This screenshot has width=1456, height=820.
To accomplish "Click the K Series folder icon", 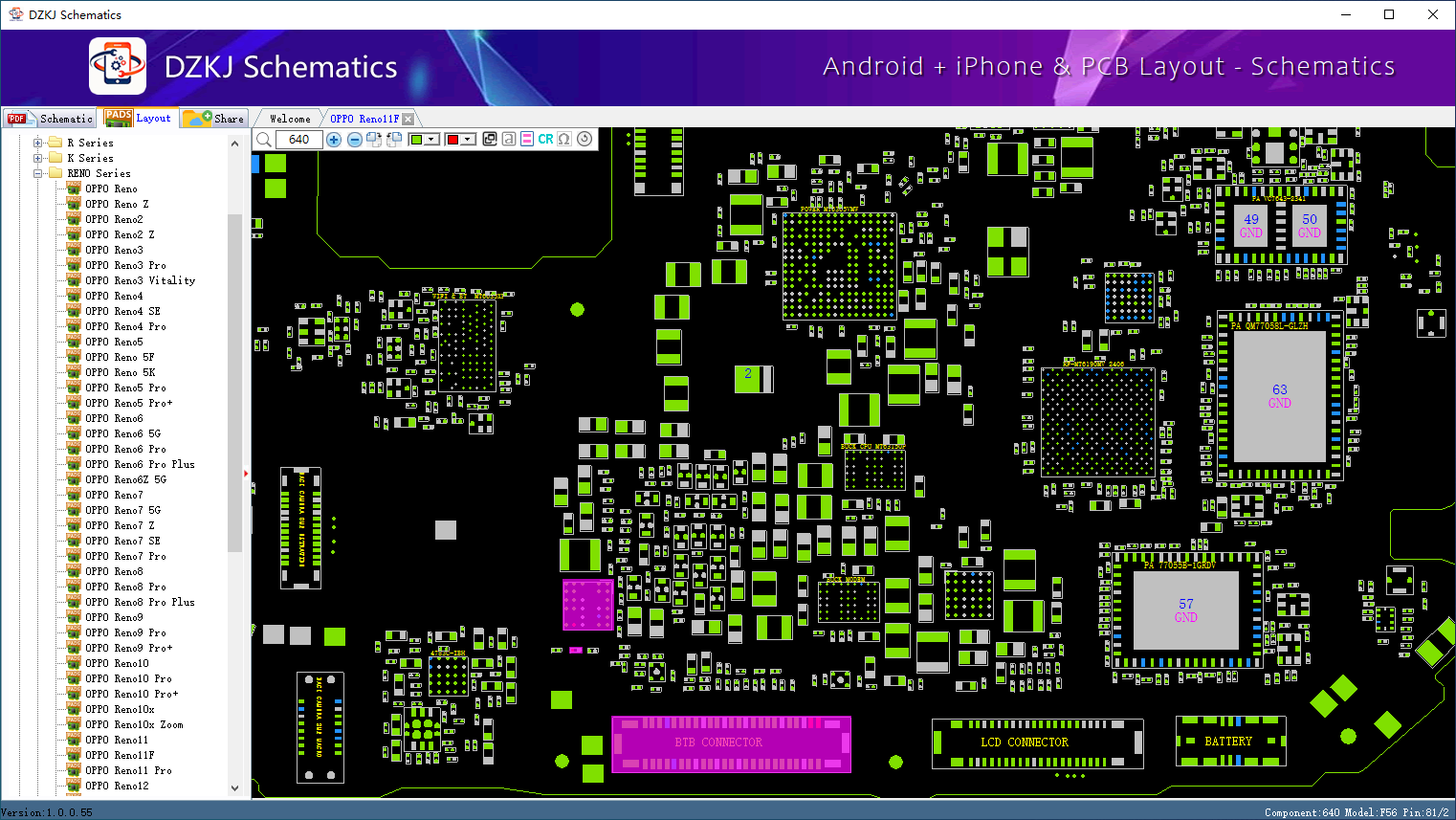I will pyautogui.click(x=55, y=158).
